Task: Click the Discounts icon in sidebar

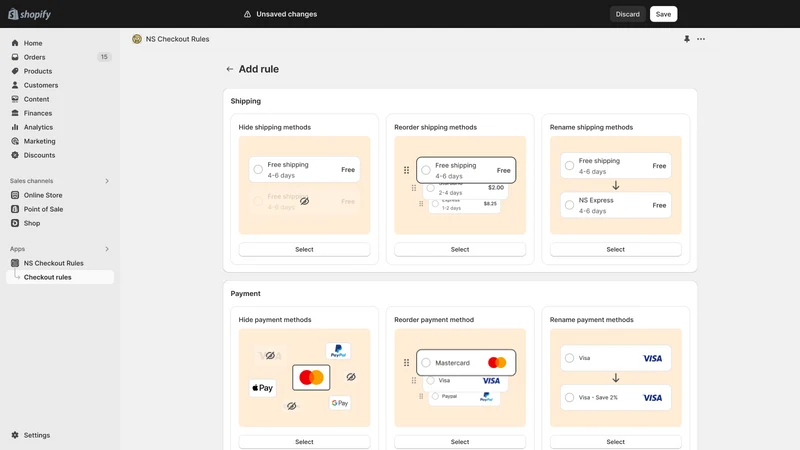Action: click(x=15, y=155)
